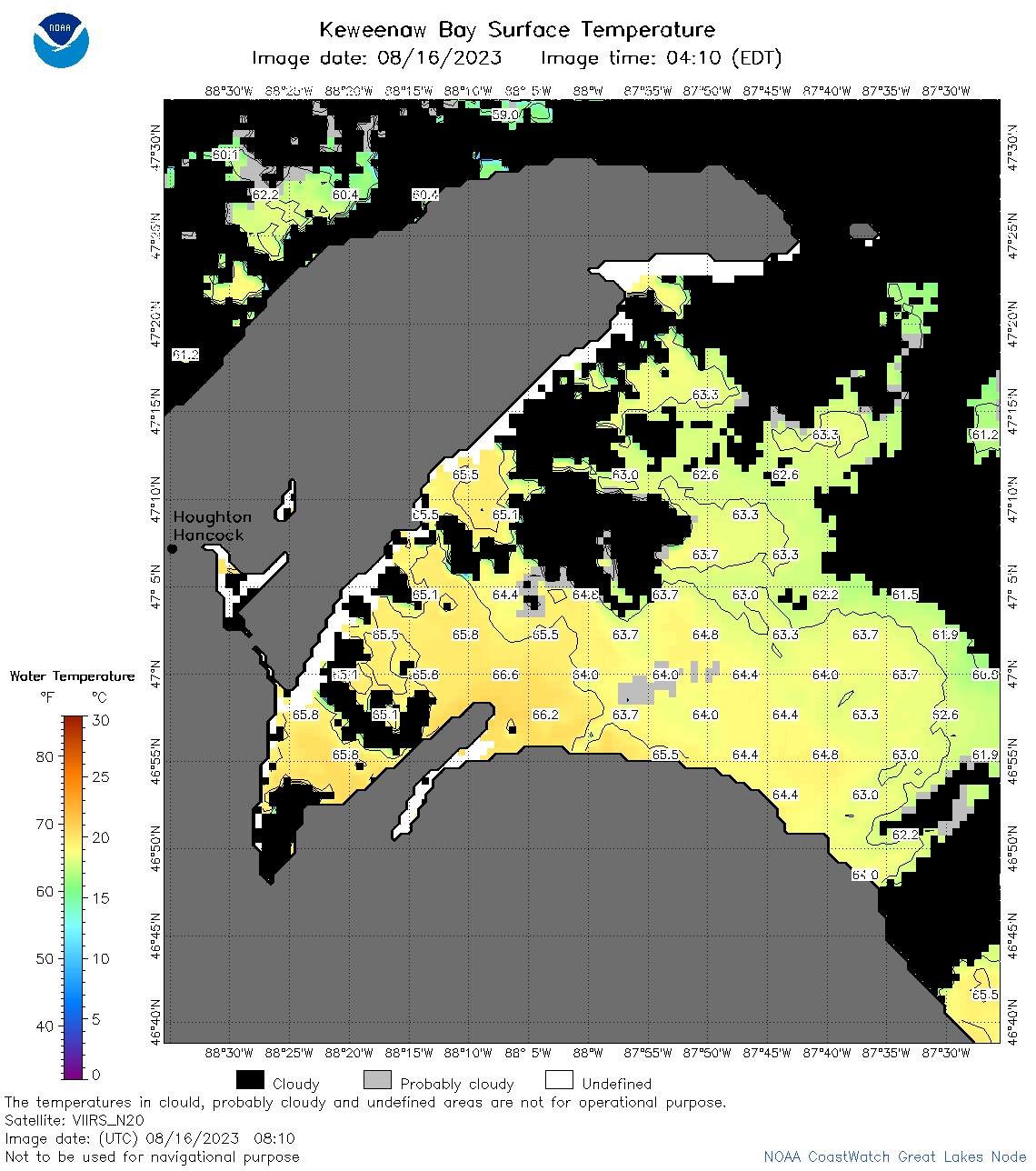
Task: Click the °F unit label
Action: tap(47, 697)
